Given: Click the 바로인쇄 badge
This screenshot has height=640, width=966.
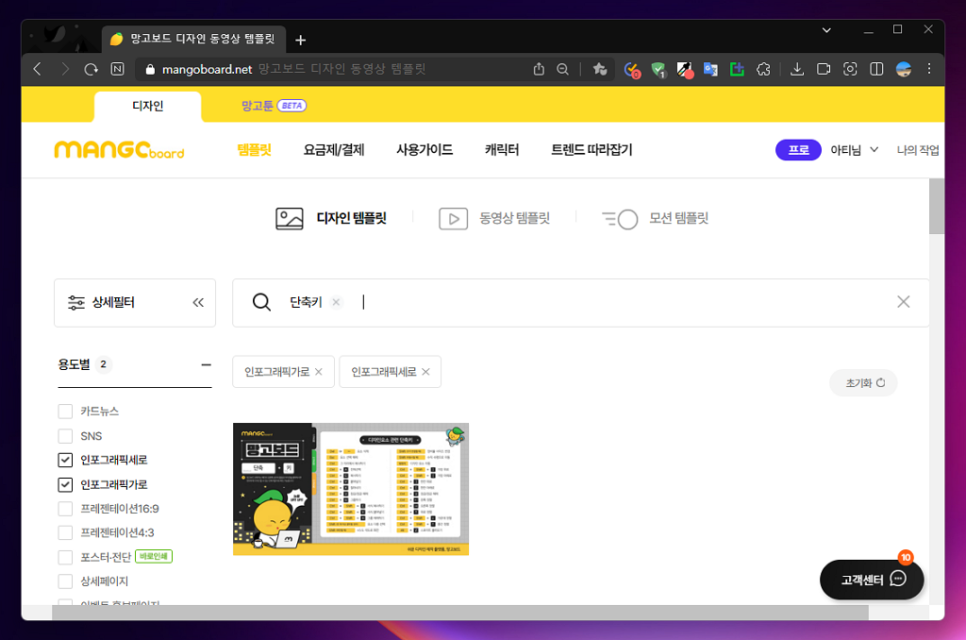Looking at the screenshot, I should click(x=154, y=556).
